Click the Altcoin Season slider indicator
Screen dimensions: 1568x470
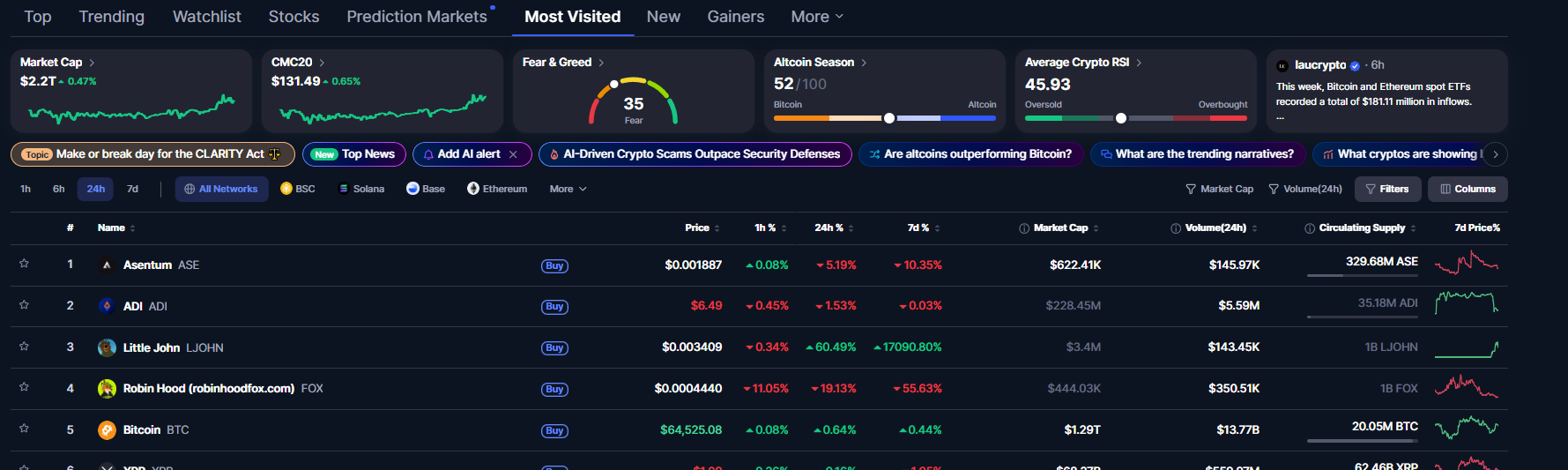tap(889, 118)
